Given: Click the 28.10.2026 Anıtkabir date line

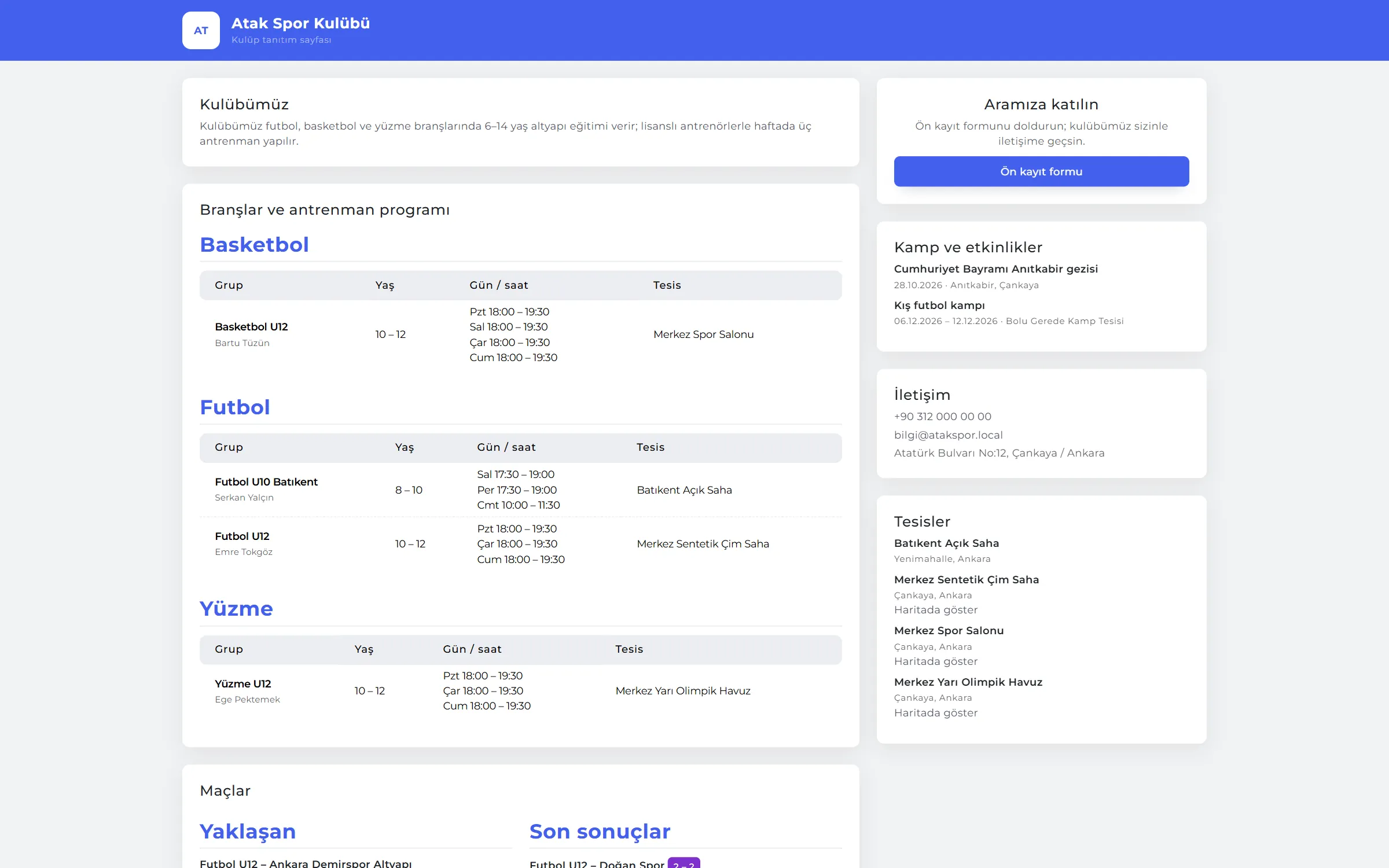Looking at the screenshot, I should (966, 285).
